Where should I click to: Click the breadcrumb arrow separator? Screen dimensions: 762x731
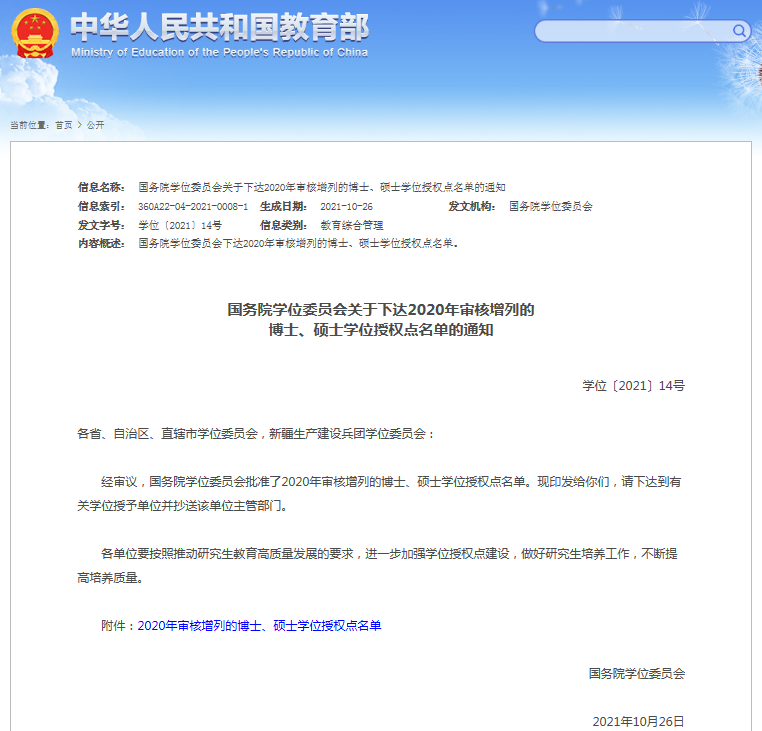(x=79, y=125)
